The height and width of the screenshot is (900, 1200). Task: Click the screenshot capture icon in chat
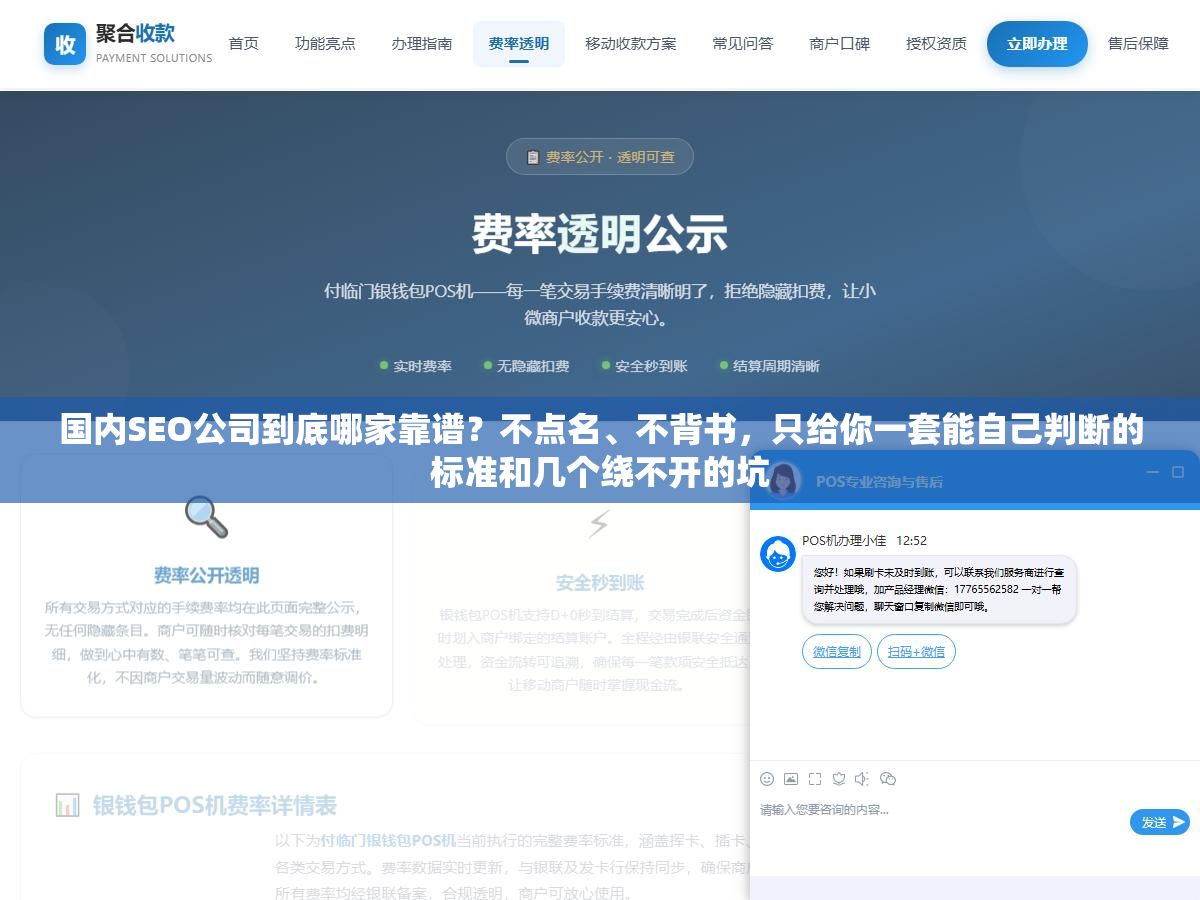point(815,779)
